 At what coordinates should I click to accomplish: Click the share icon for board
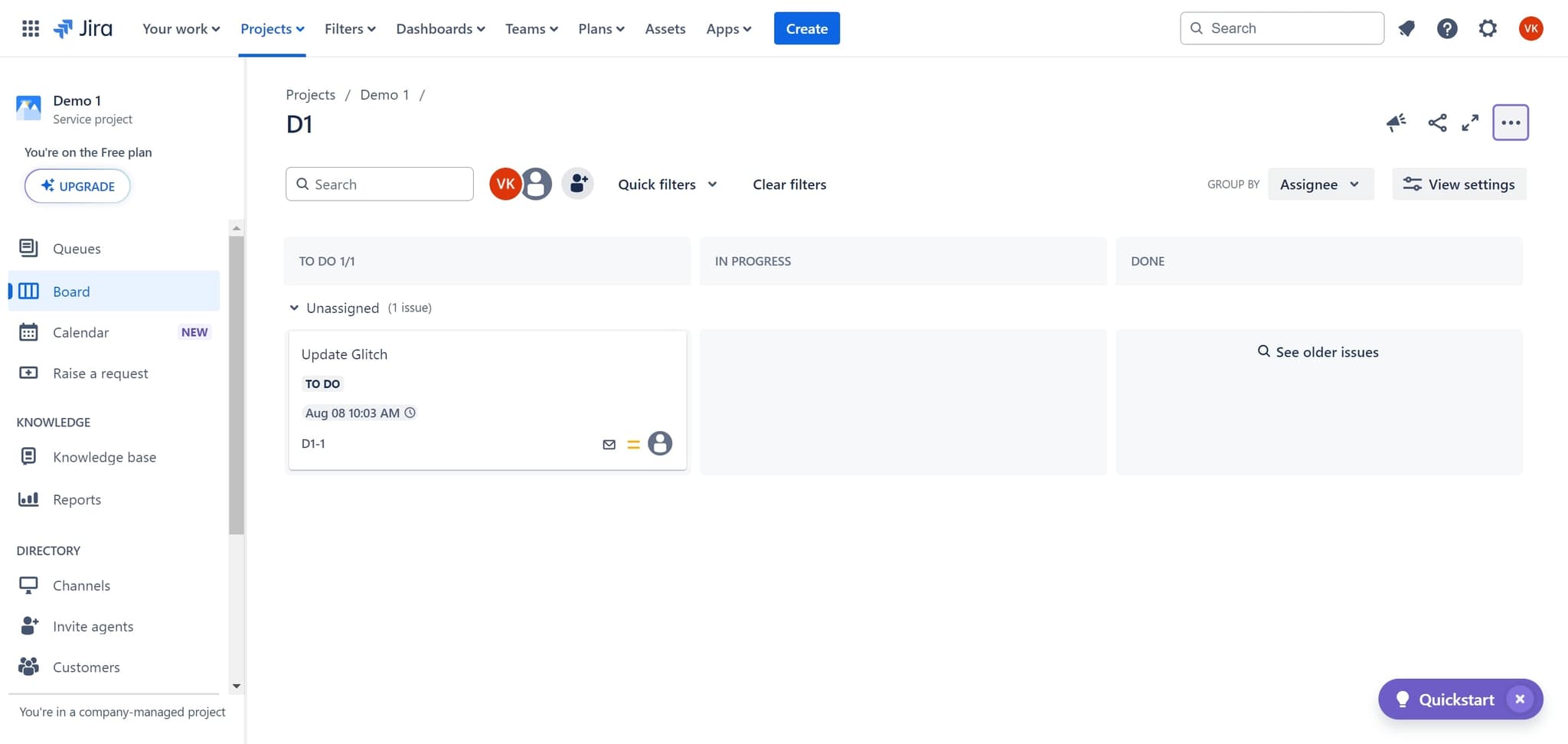point(1437,122)
